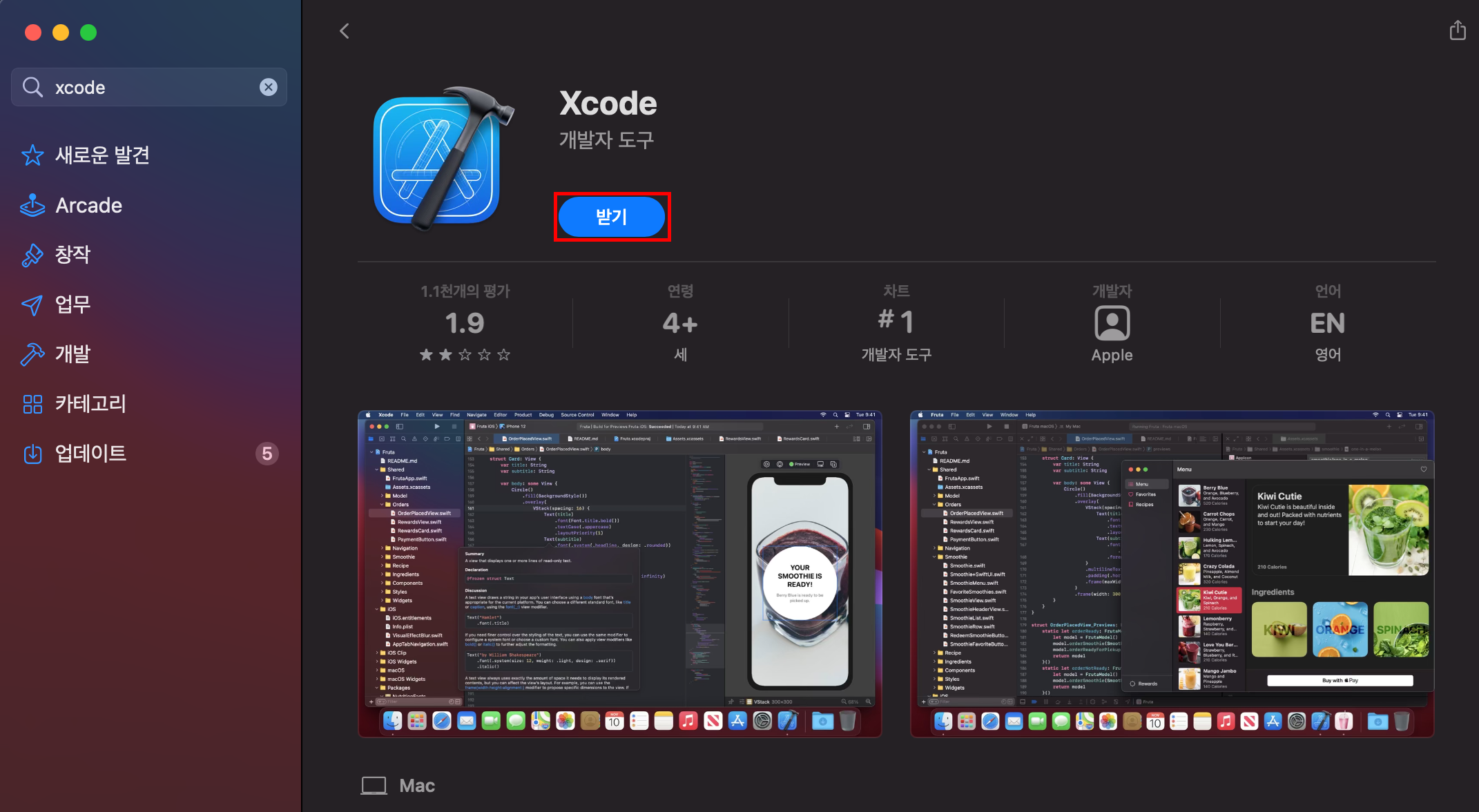Image resolution: width=1479 pixels, height=812 pixels.
Task: Open the 1.9 star rating section
Action: pyautogui.click(x=465, y=323)
